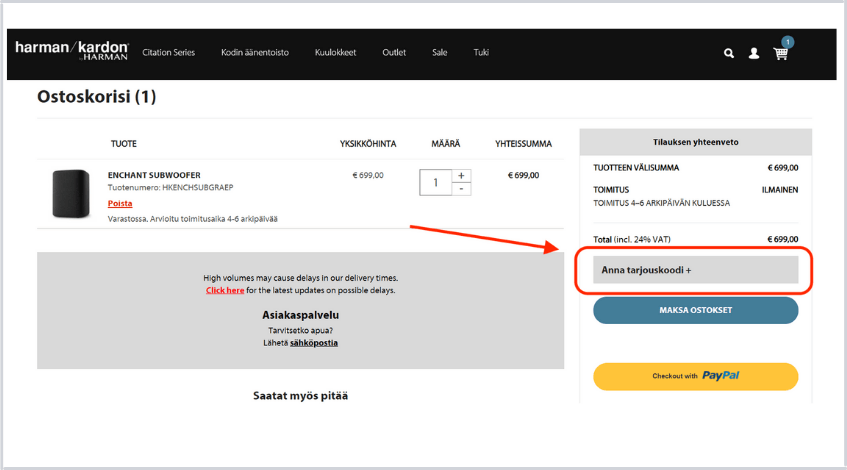This screenshot has width=847, height=470.
Task: Follow the Click here delays link
Action: pos(225,290)
